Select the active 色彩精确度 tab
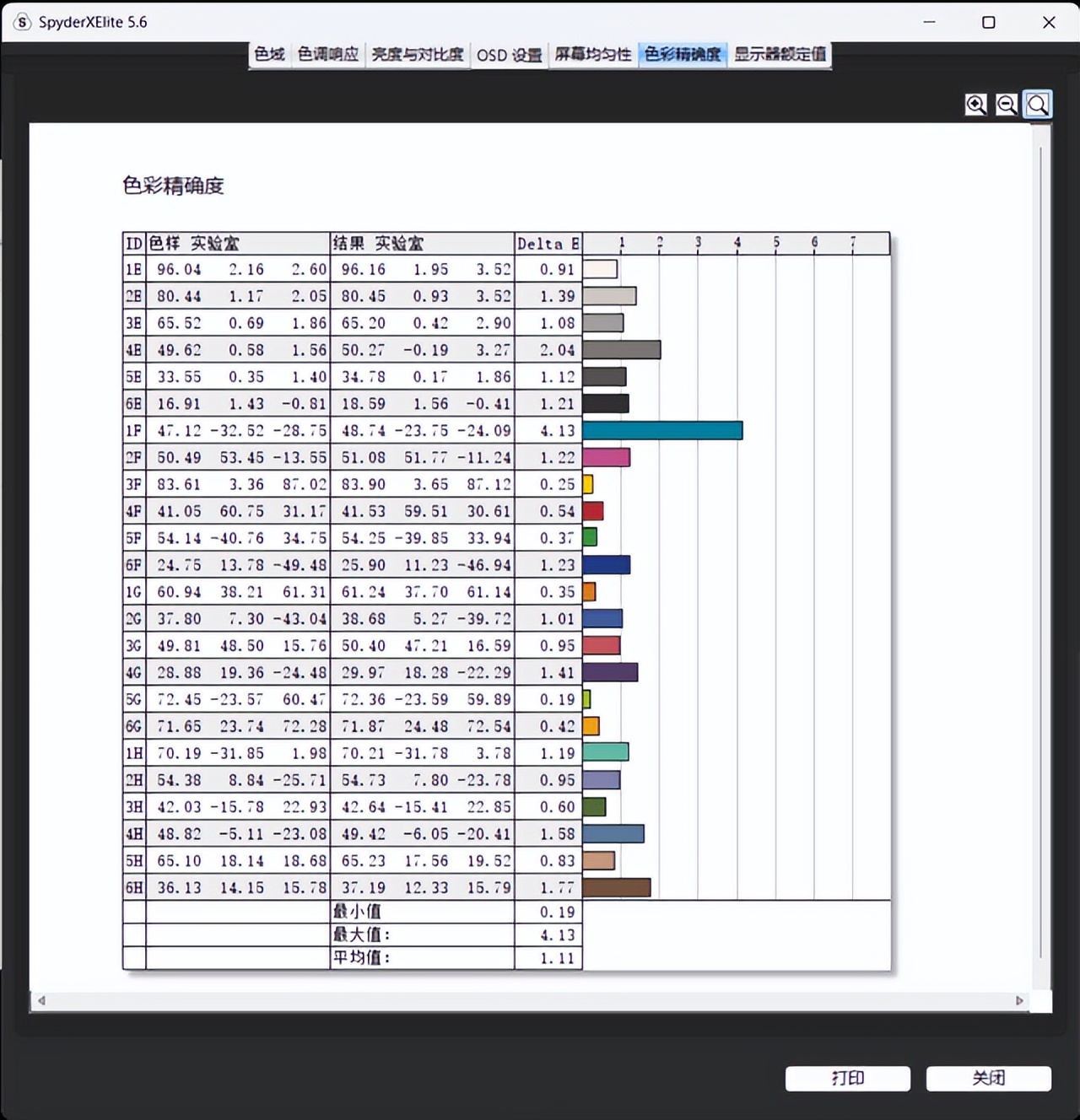Viewport: 1080px width, 1120px height. pyautogui.click(x=682, y=54)
